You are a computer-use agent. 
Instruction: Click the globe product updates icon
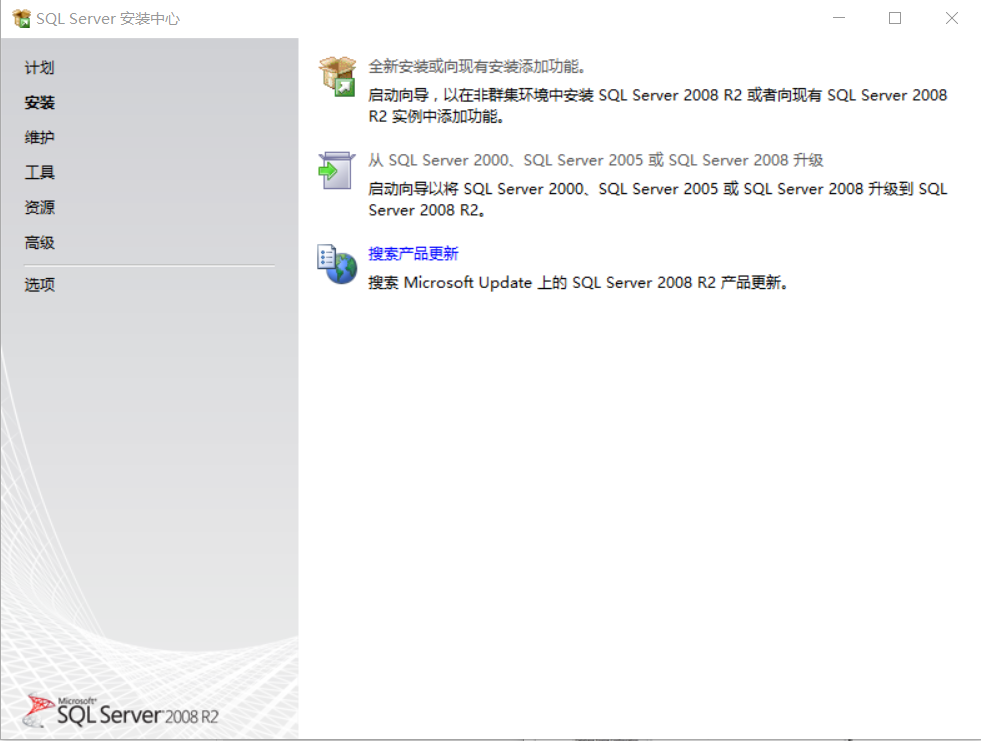pyautogui.click(x=337, y=264)
